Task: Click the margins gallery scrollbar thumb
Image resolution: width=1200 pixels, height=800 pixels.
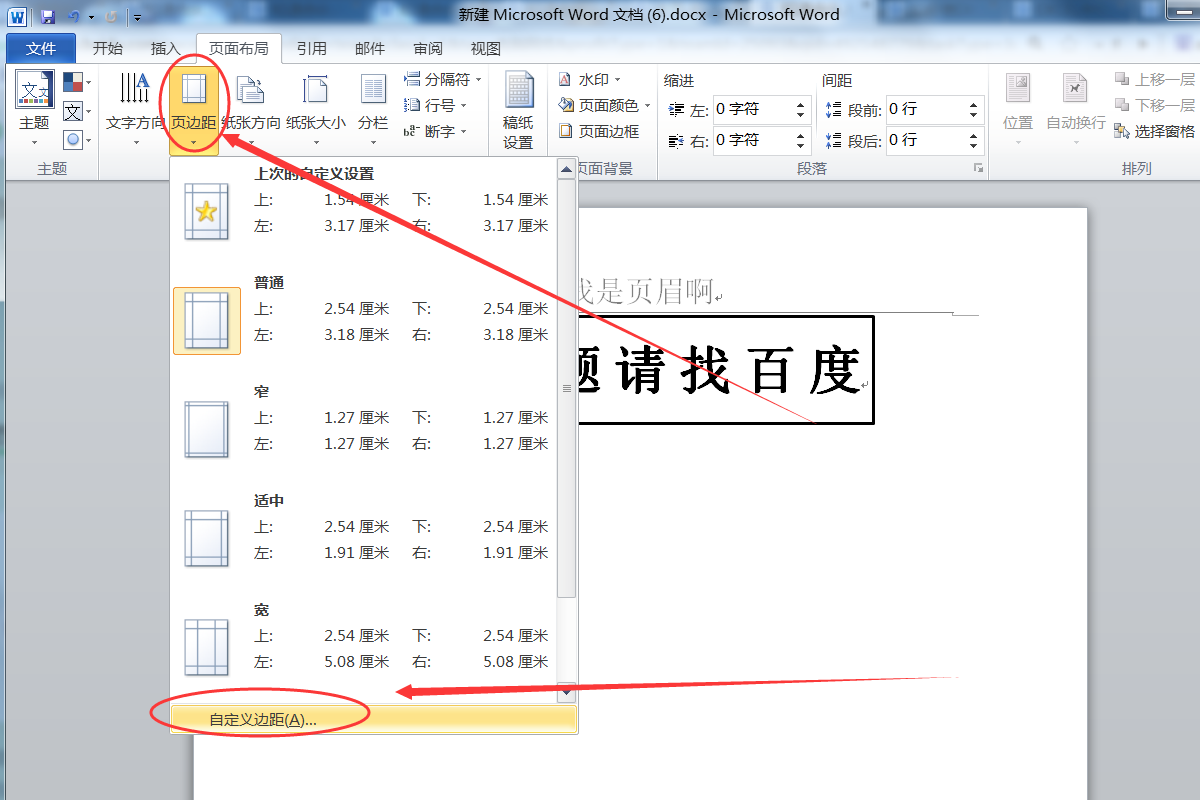Action: [567, 389]
